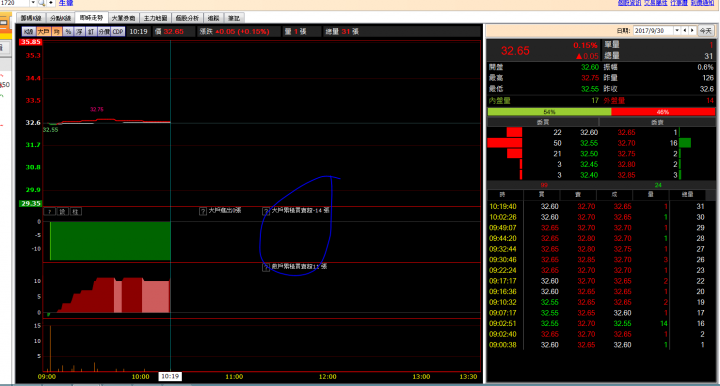
Task: Click help icon beside 大戶進出0張
Action: (202, 211)
